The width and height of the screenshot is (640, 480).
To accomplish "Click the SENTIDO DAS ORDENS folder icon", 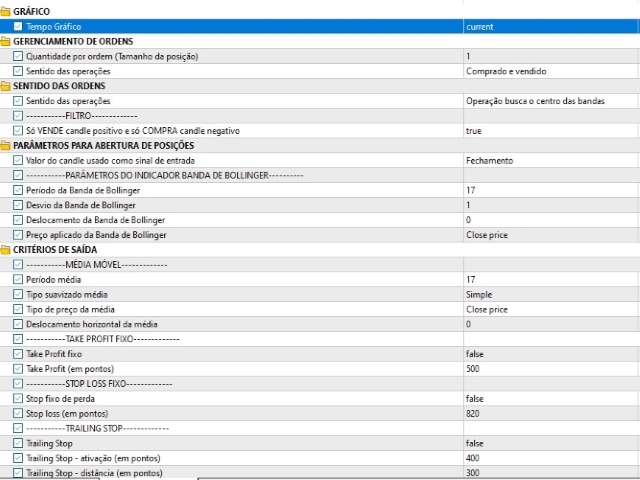I will click(5, 86).
